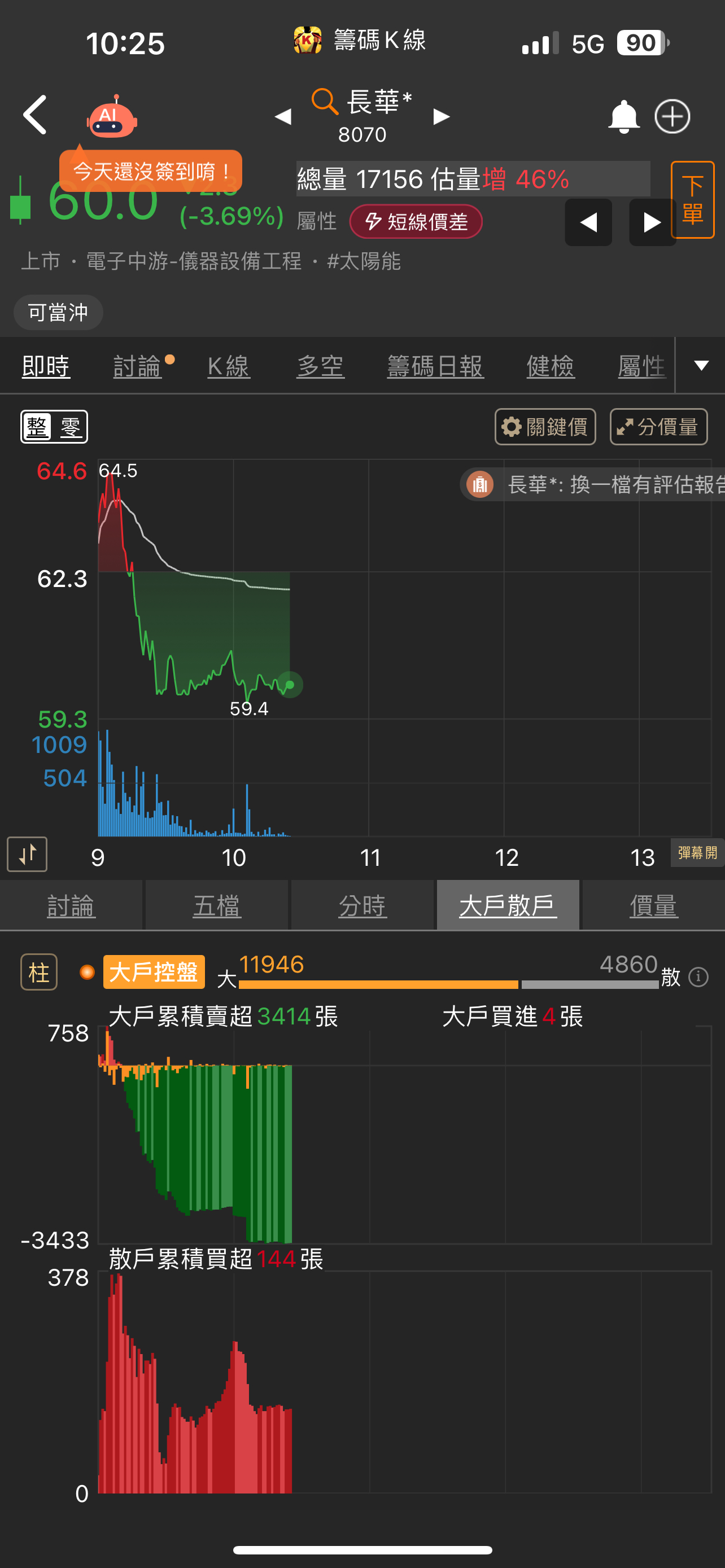
Task: Tap the stock code 8070
Action: click(x=362, y=134)
